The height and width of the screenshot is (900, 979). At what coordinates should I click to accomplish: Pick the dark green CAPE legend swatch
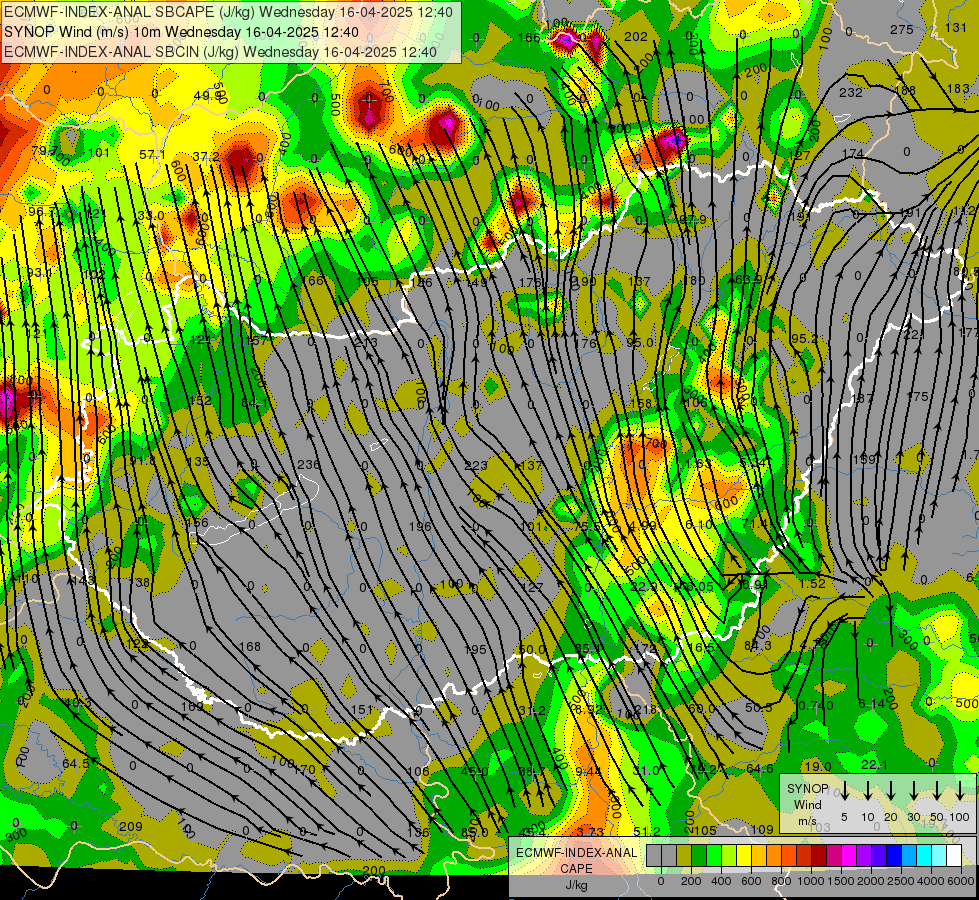699,855
